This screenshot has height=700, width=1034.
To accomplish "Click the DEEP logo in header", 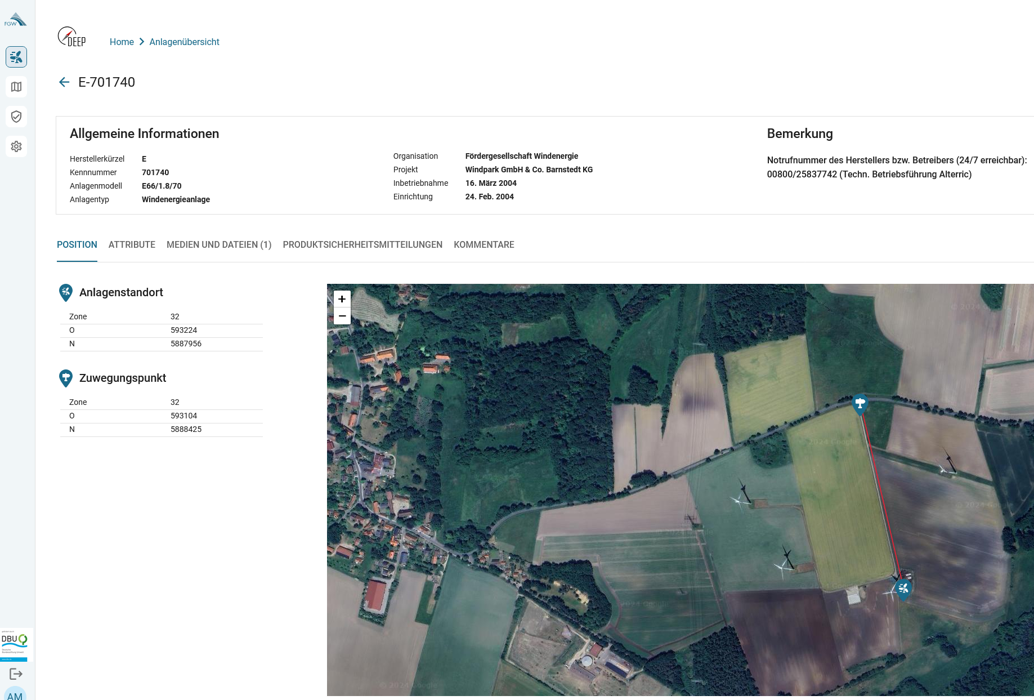I will pyautogui.click(x=71, y=38).
